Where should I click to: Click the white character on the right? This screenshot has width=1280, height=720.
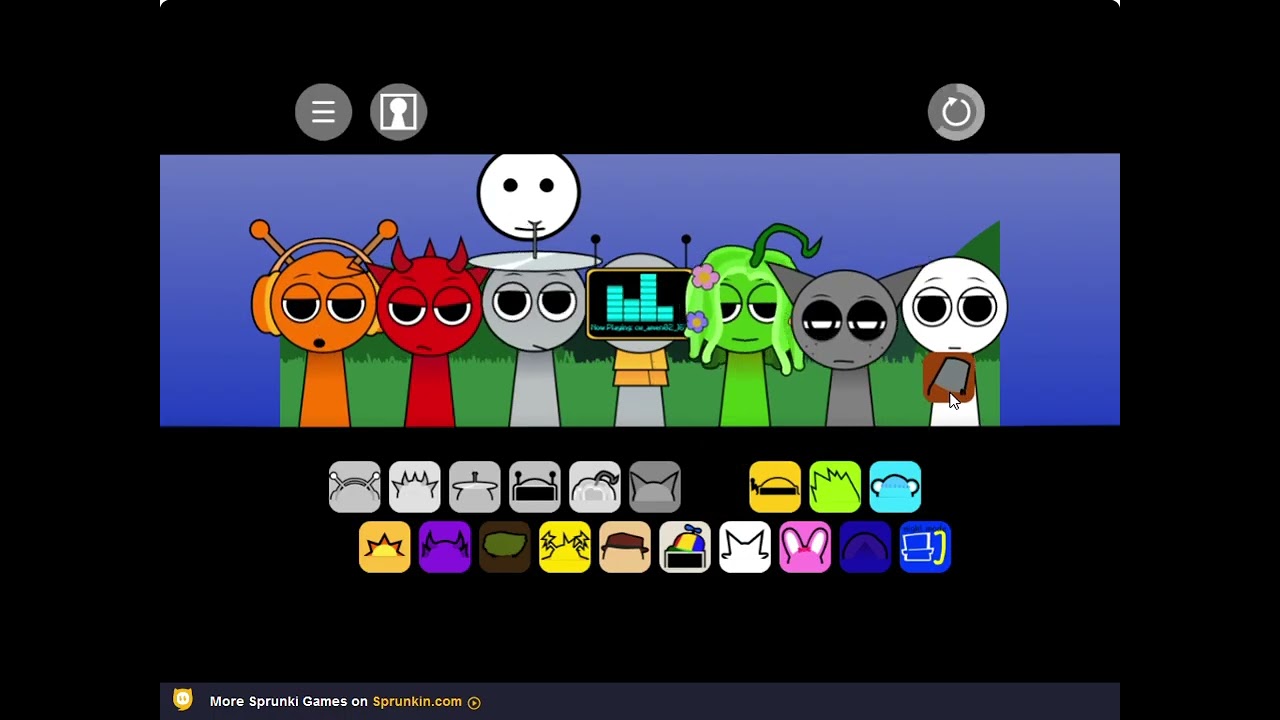click(x=955, y=340)
